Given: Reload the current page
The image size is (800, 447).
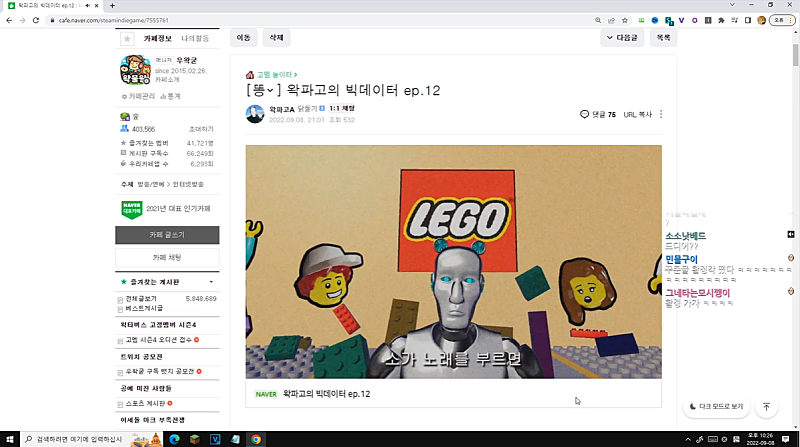Looking at the screenshot, I should click(x=36, y=20).
